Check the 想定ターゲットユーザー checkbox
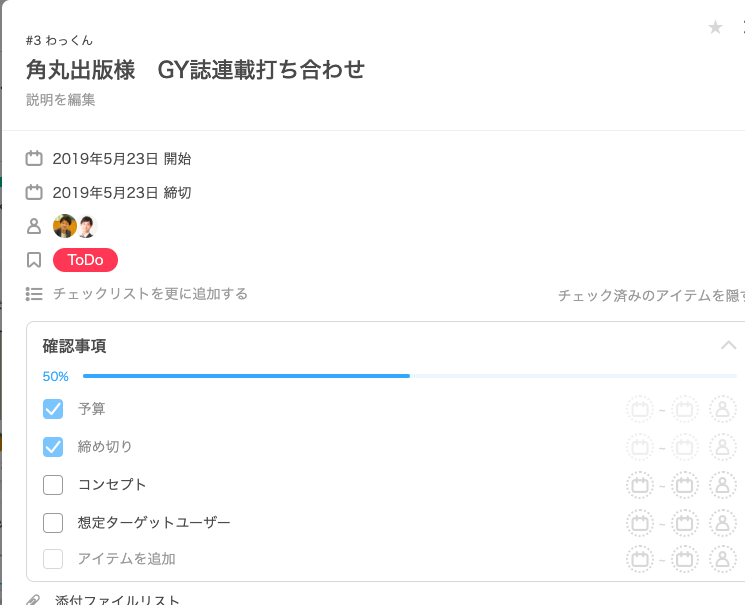The image size is (745, 605). point(53,523)
